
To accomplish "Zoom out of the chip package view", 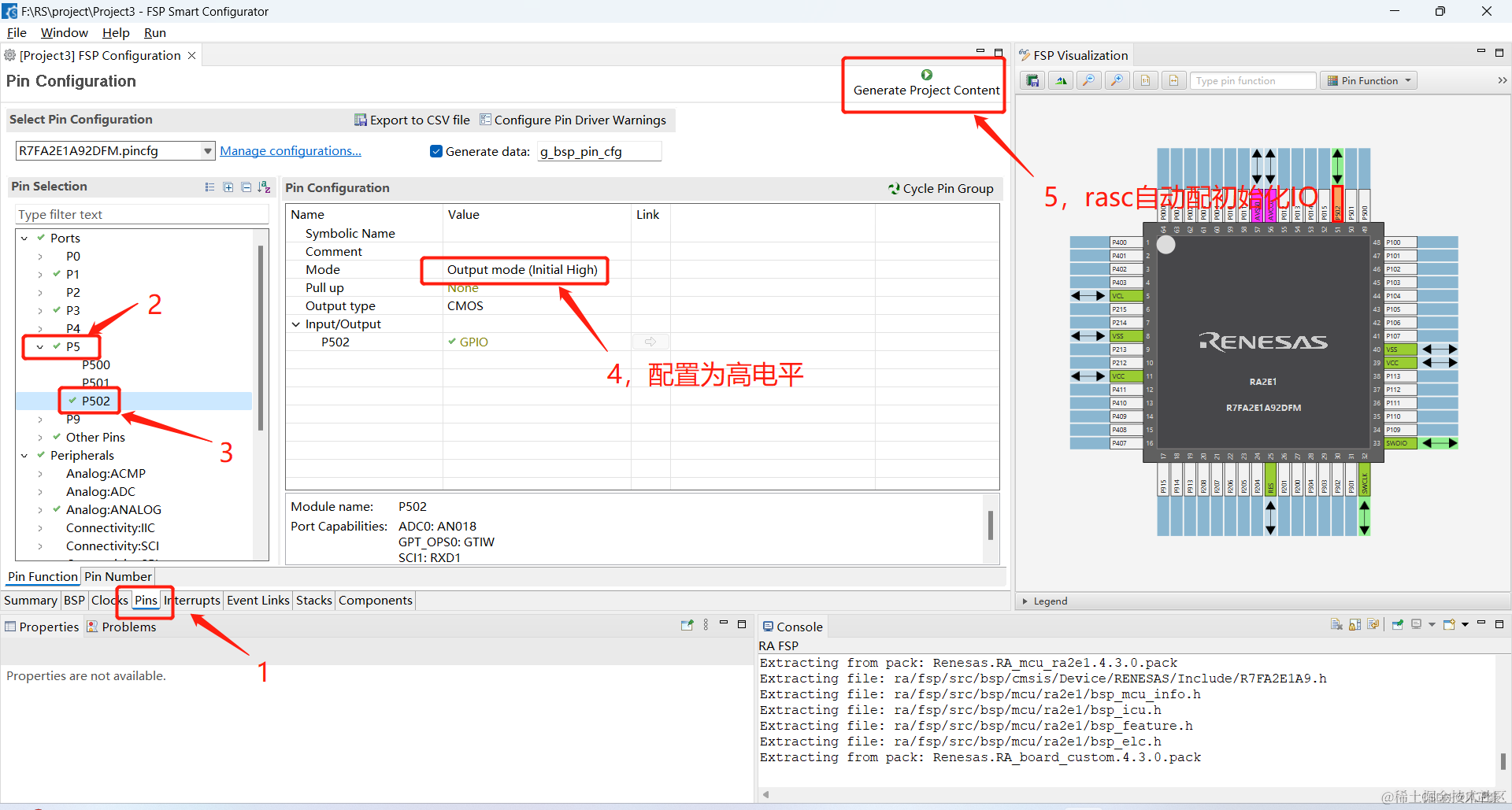I will click(1089, 80).
